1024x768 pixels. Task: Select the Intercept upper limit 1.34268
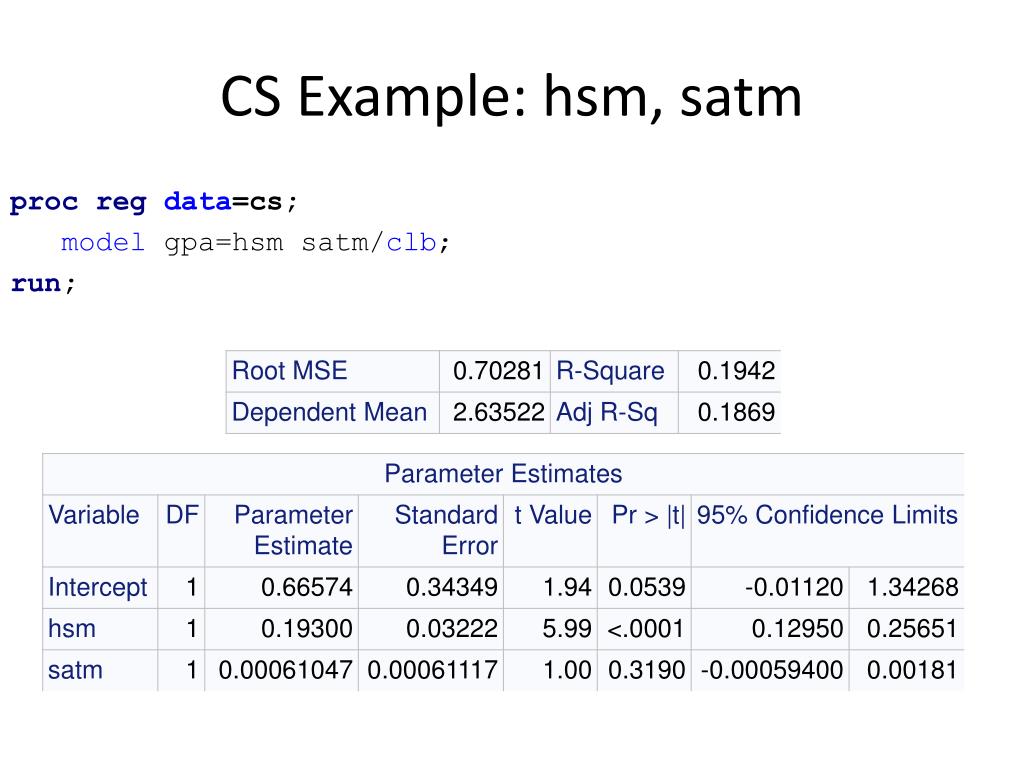[x=906, y=587]
